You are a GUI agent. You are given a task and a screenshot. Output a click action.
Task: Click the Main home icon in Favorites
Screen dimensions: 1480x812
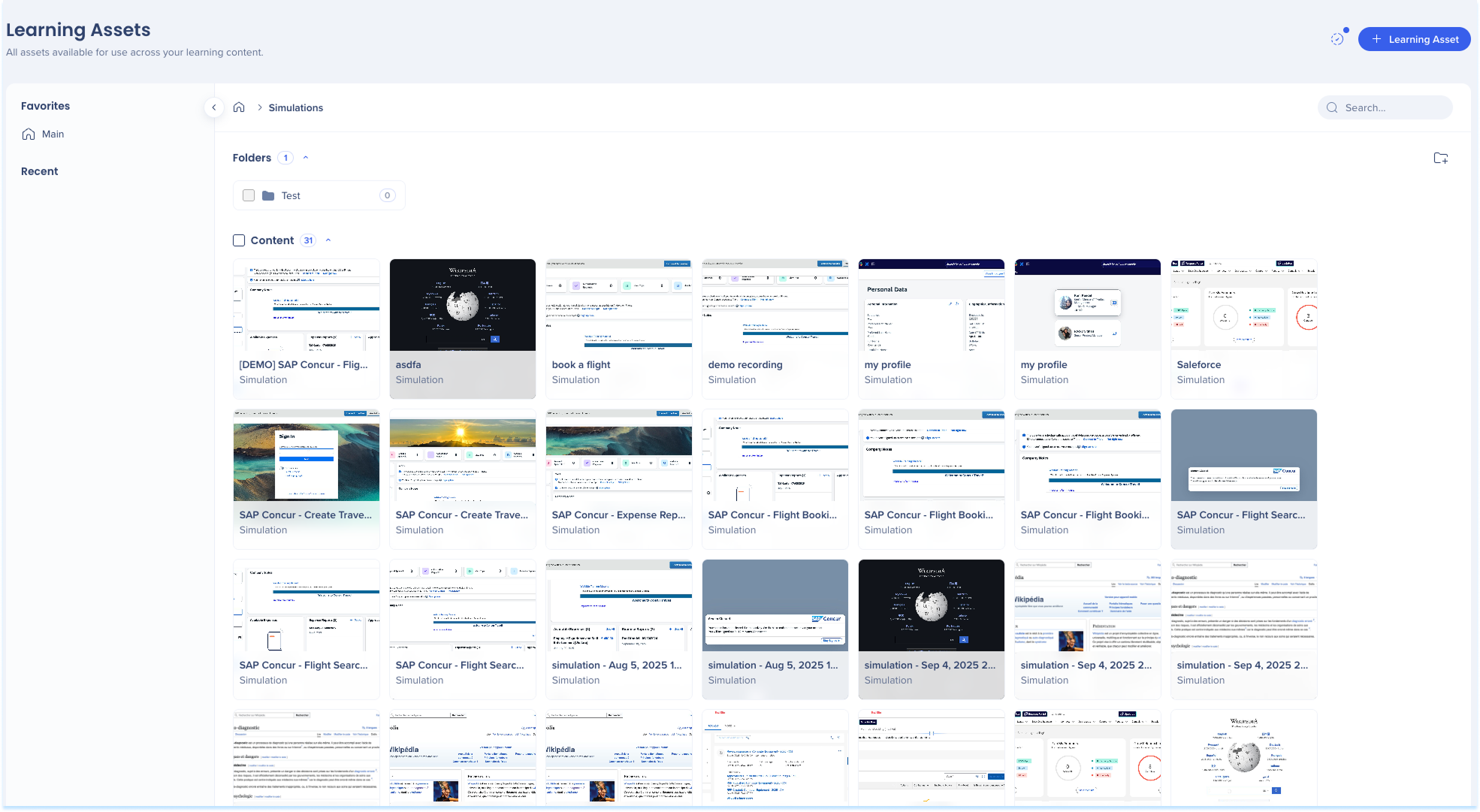point(29,134)
